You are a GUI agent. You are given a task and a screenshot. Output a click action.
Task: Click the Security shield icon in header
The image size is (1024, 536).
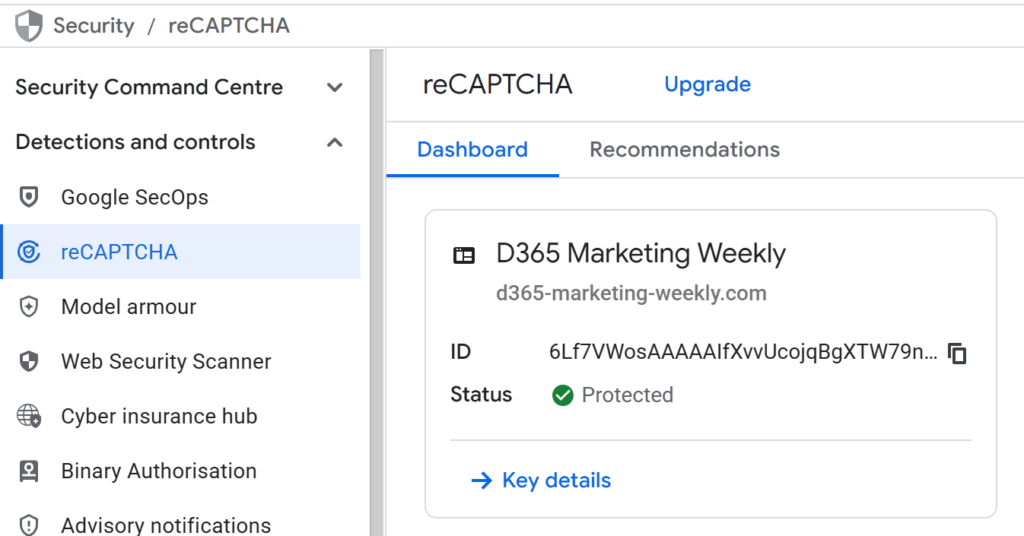[29, 25]
